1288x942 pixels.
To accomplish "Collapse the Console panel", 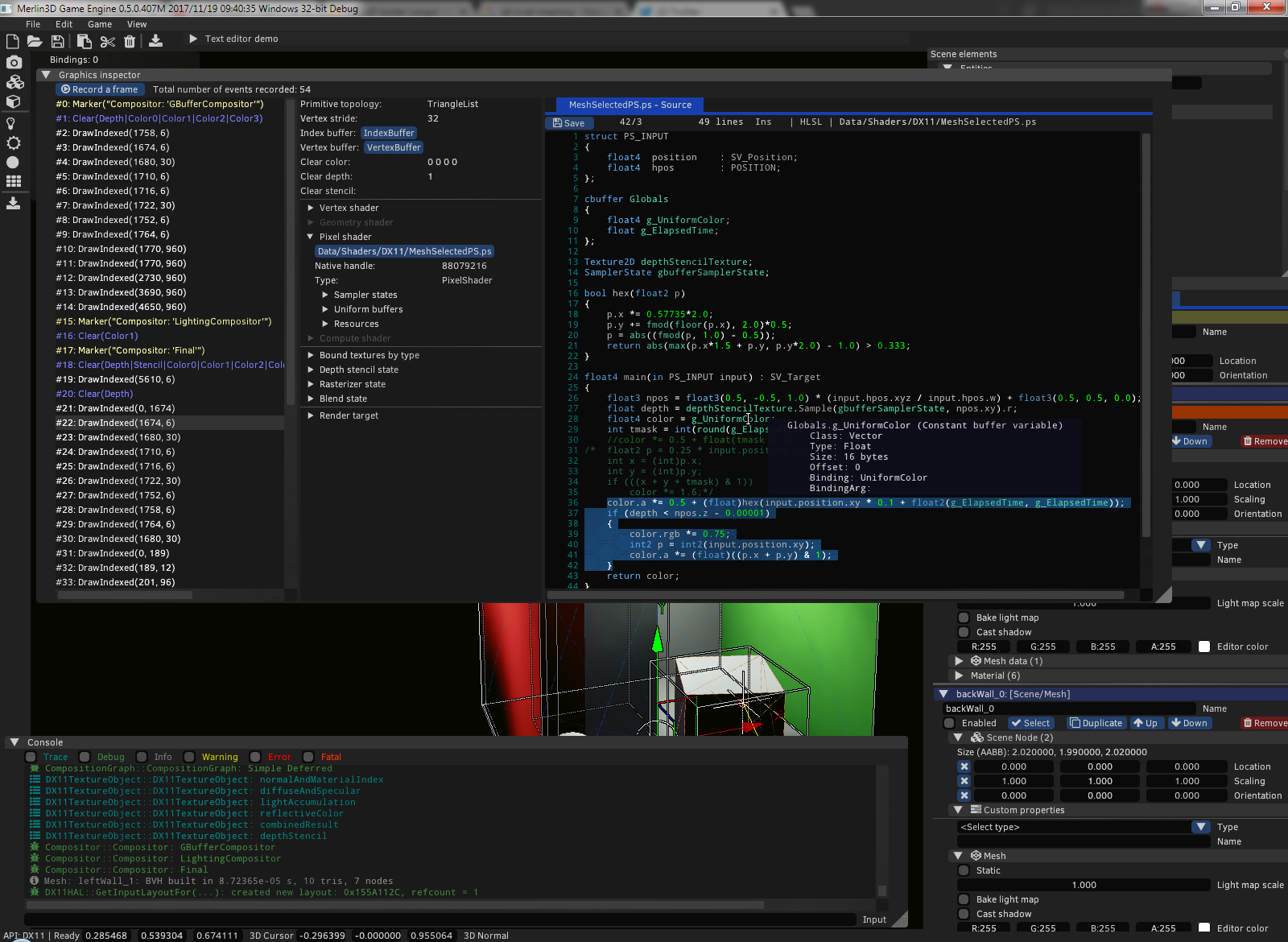I will click(x=14, y=742).
